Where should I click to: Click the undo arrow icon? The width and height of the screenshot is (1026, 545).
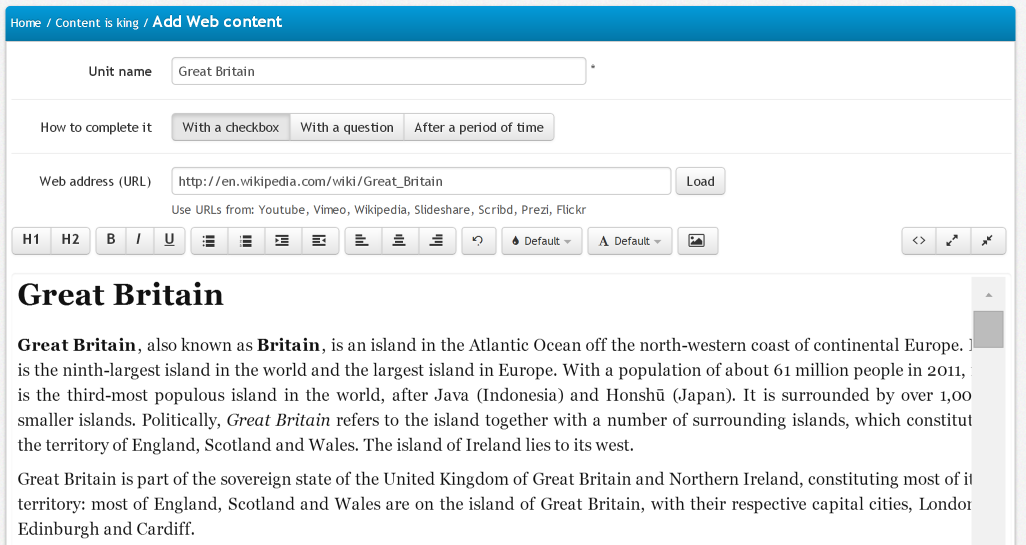478,241
